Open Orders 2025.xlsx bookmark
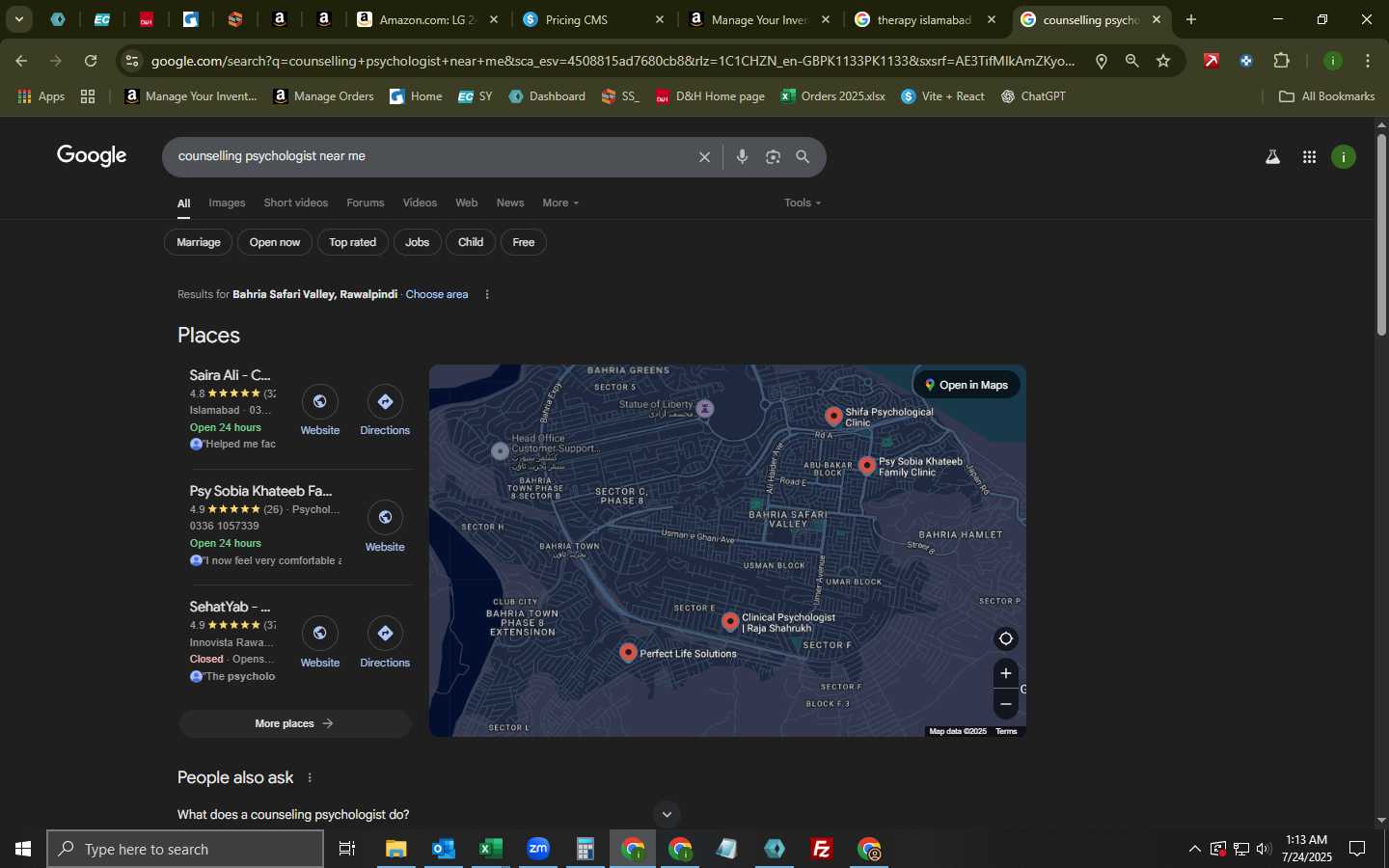The width and height of the screenshot is (1389, 868). coord(832,96)
